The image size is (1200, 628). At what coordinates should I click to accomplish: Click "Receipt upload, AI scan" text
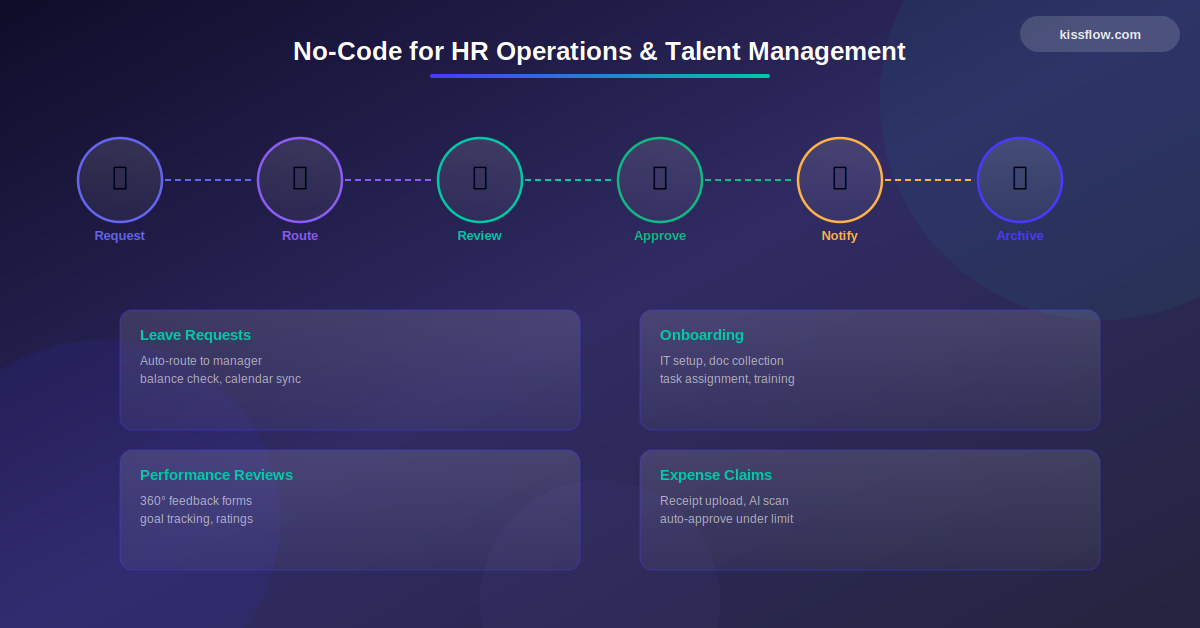[x=724, y=501]
